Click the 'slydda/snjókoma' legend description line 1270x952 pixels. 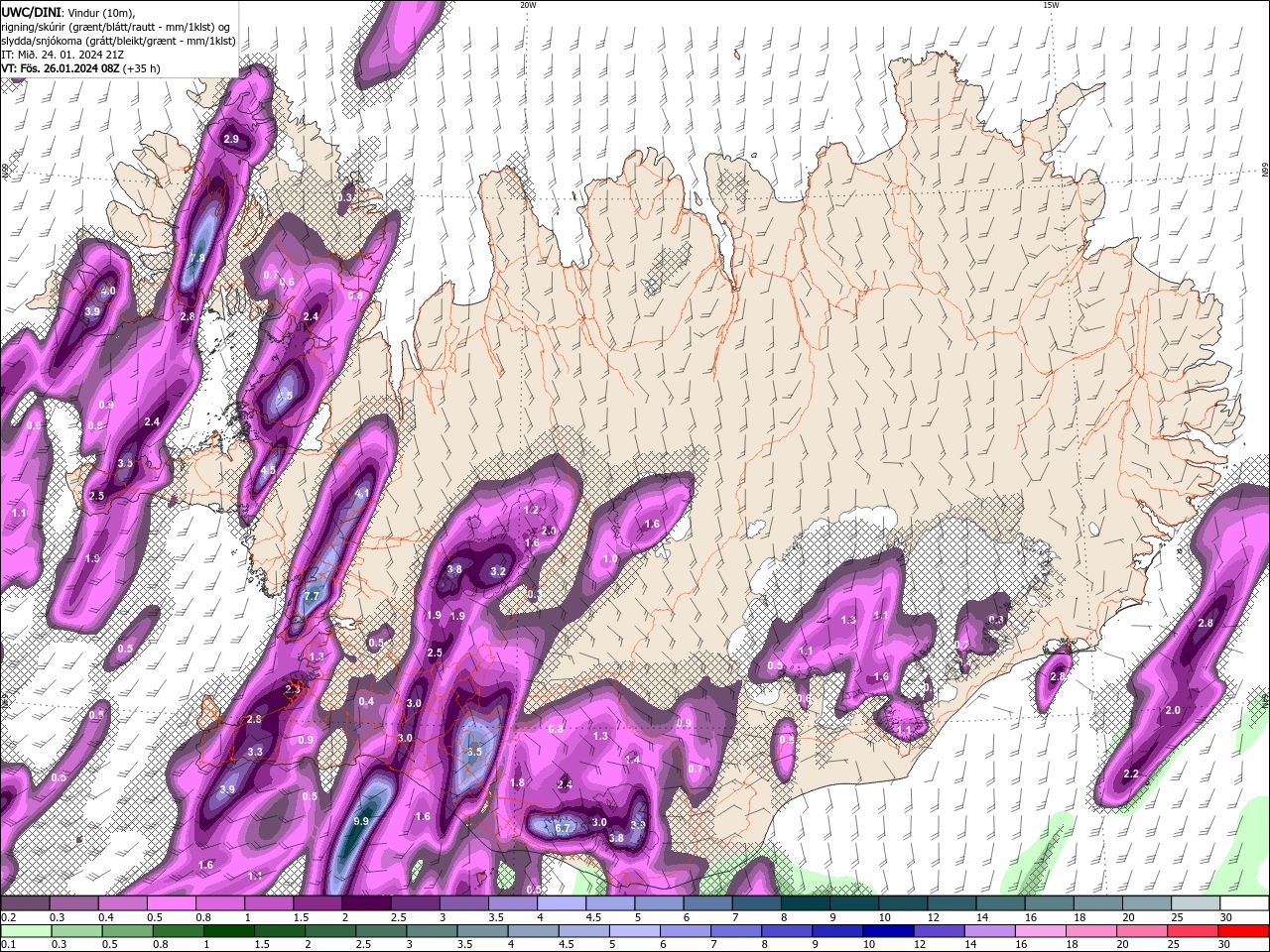tap(119, 41)
